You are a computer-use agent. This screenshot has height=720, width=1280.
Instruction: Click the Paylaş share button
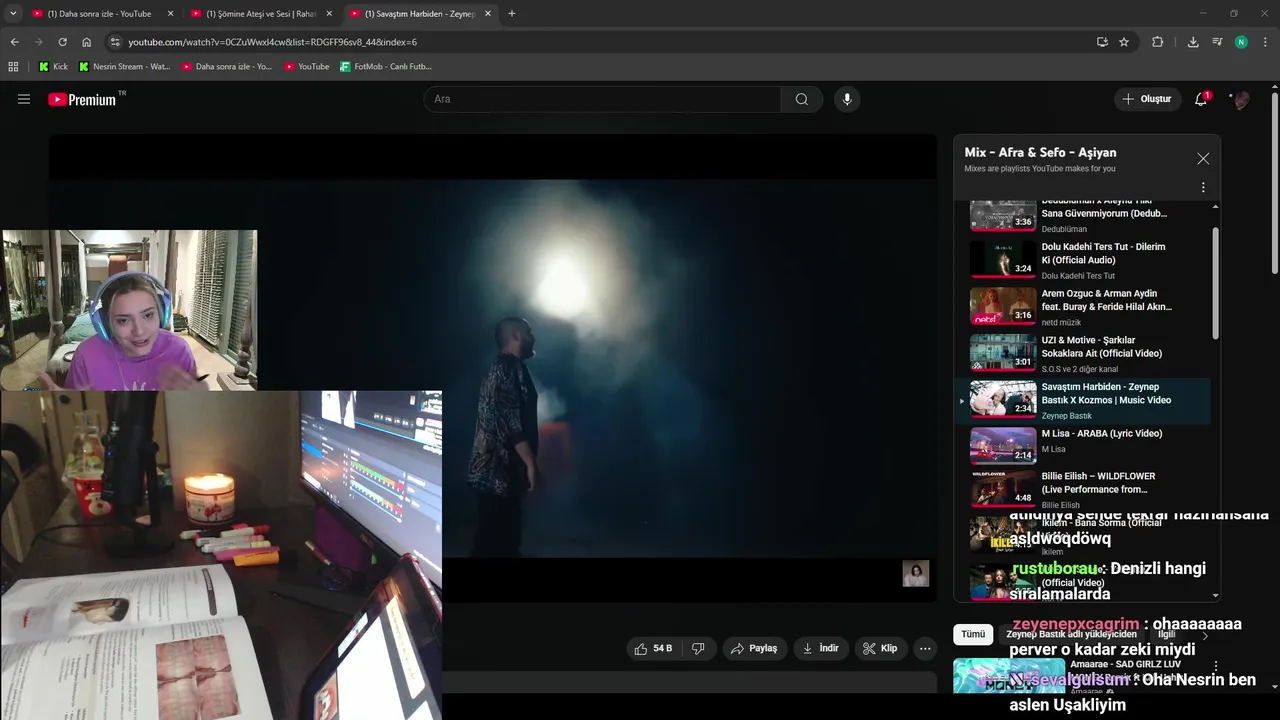(x=754, y=648)
